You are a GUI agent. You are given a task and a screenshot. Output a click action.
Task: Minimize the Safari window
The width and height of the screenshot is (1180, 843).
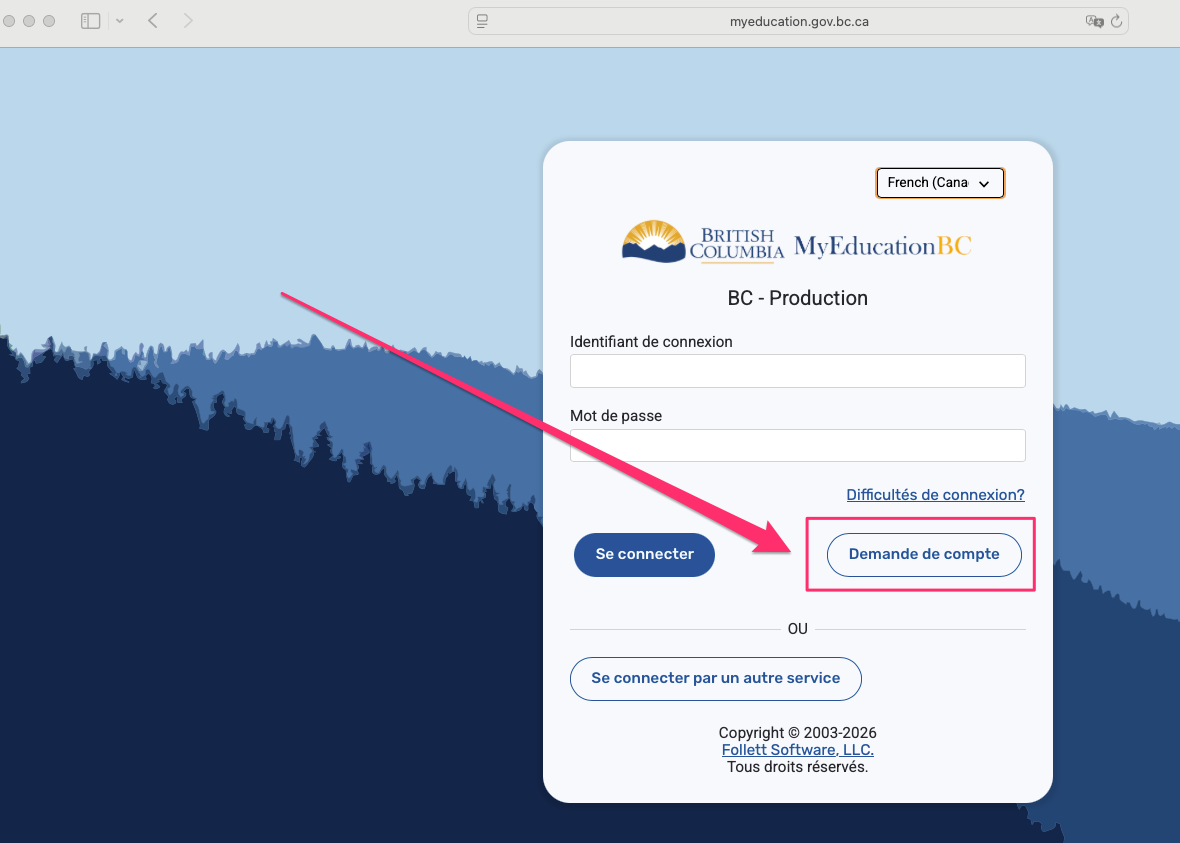coord(29,21)
